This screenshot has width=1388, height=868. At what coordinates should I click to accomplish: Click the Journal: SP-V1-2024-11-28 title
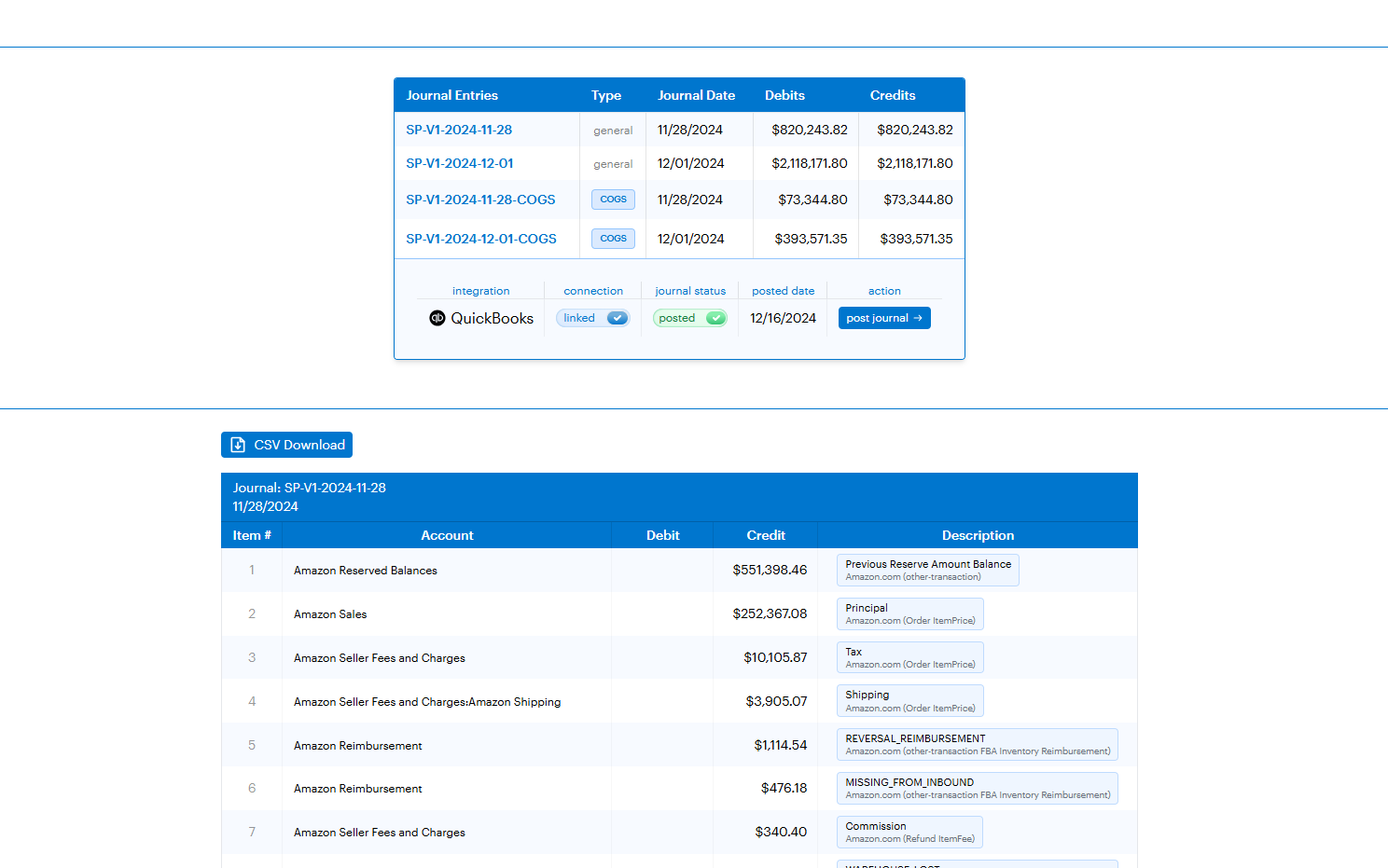coord(309,488)
